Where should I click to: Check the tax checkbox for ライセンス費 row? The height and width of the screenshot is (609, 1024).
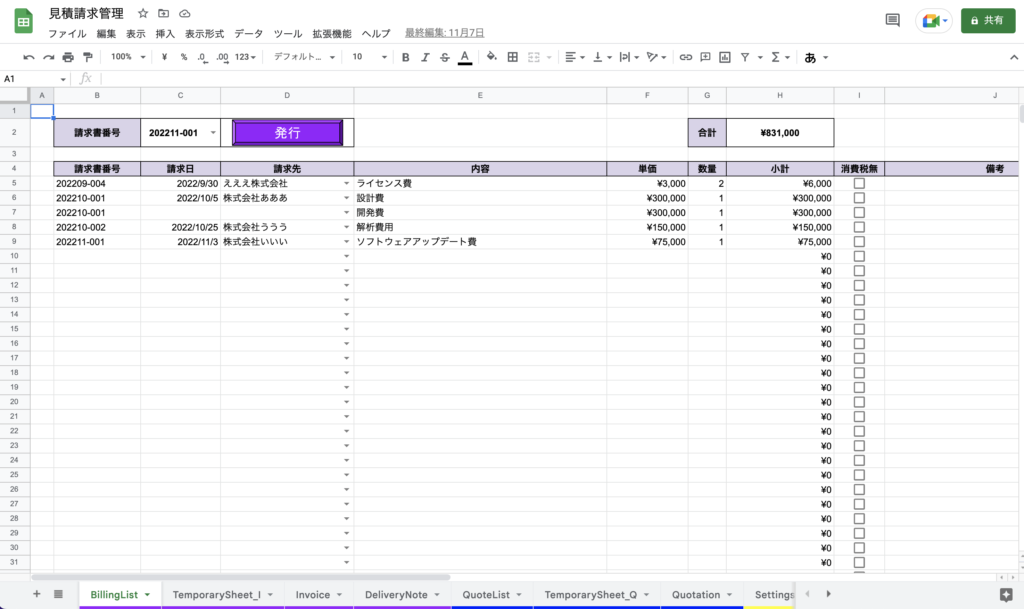click(859, 184)
